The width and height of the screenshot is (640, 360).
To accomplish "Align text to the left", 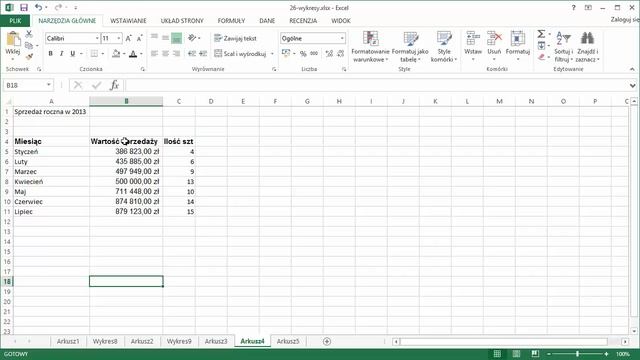I will pos(154,53).
